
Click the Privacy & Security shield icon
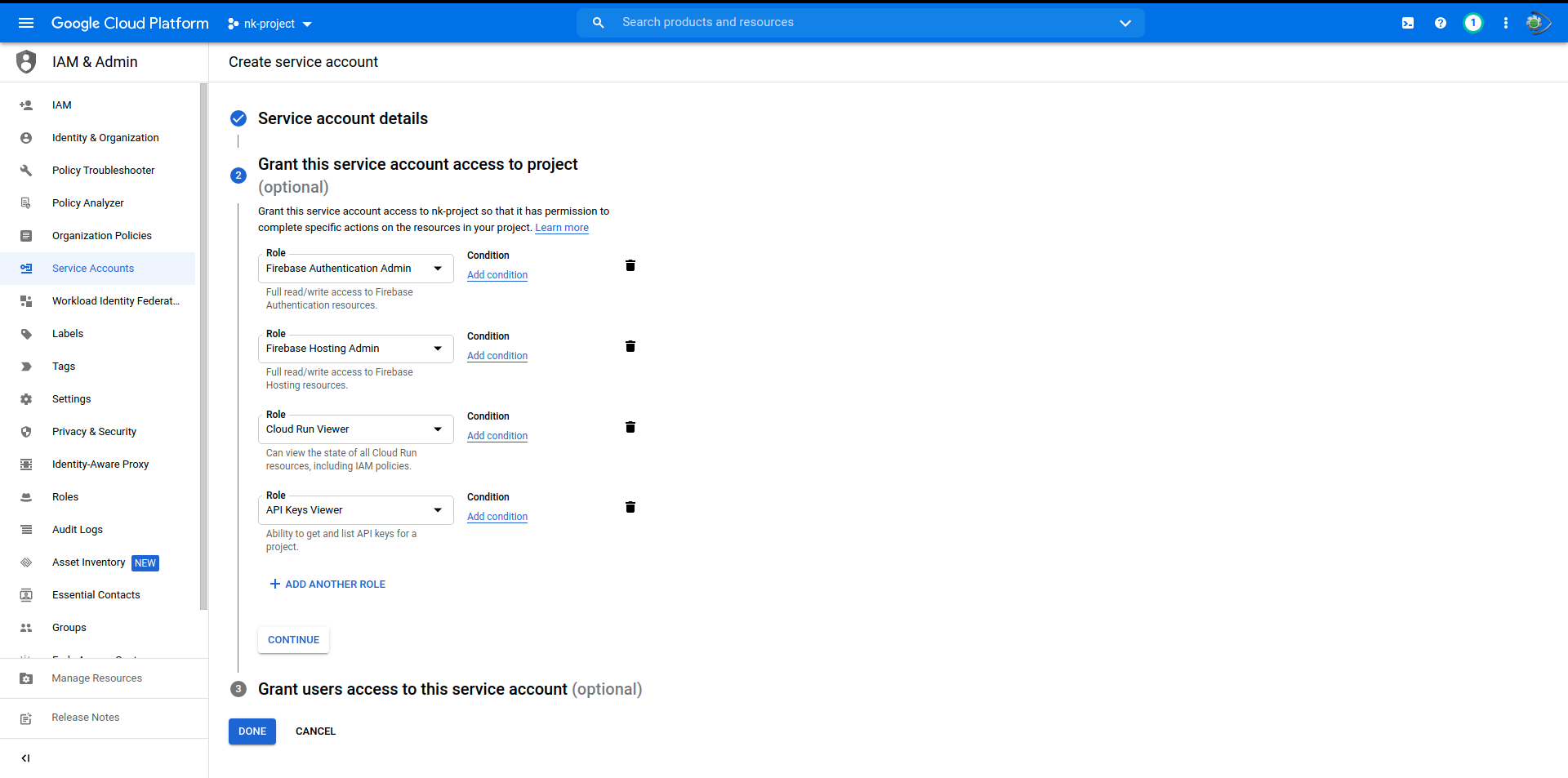[x=26, y=432]
